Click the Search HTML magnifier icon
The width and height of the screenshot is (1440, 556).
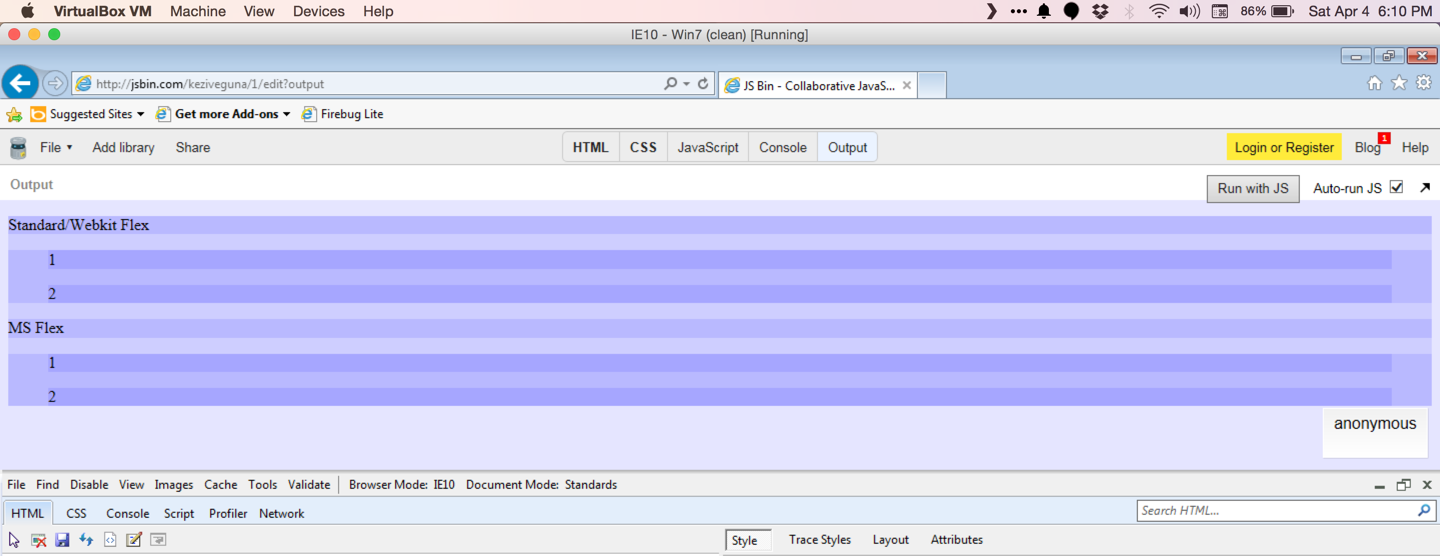tap(1424, 510)
